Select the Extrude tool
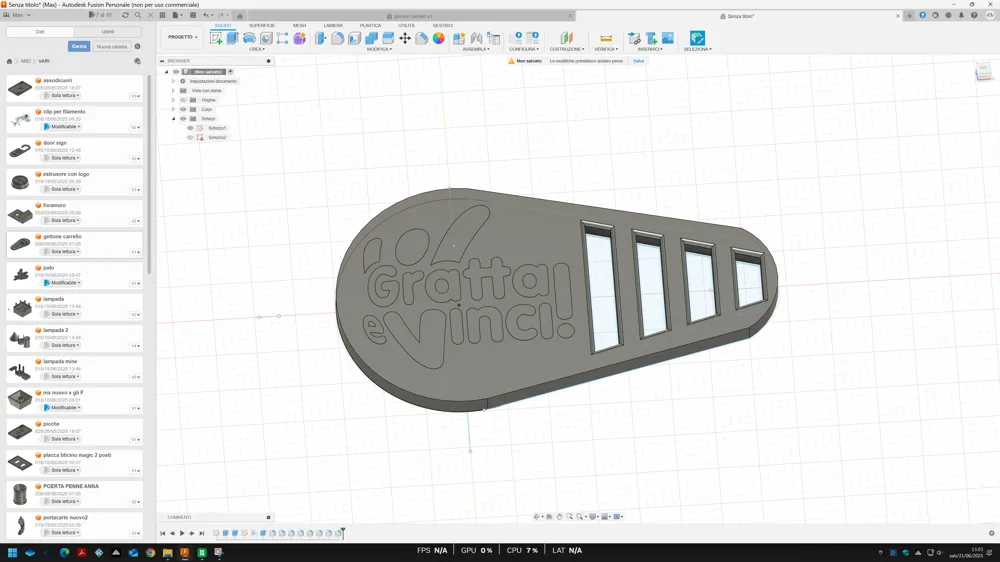Screen dimensions: 1000x562 [232, 38]
